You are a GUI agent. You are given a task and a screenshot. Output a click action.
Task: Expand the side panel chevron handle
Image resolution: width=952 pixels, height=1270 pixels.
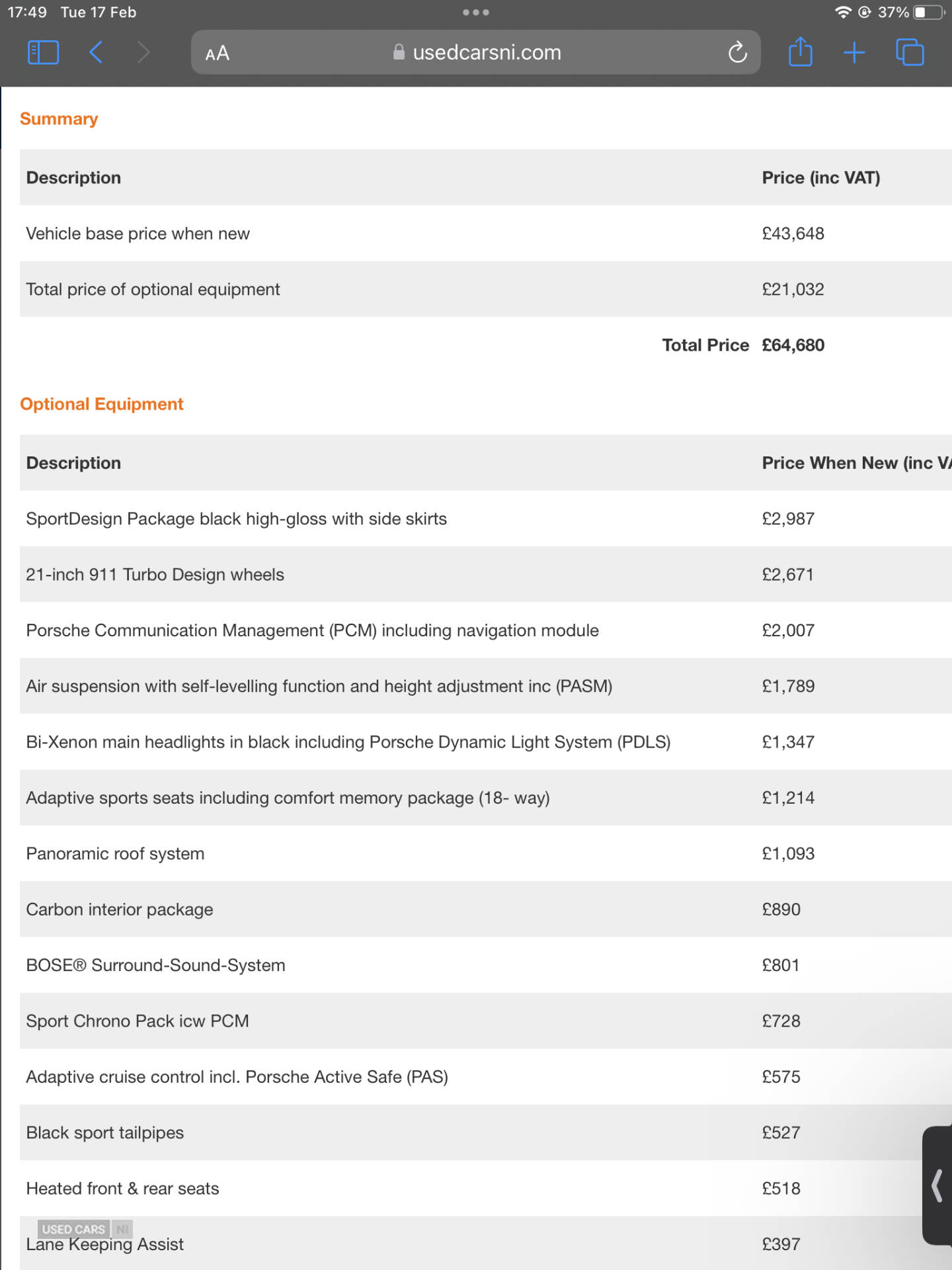[937, 1185]
